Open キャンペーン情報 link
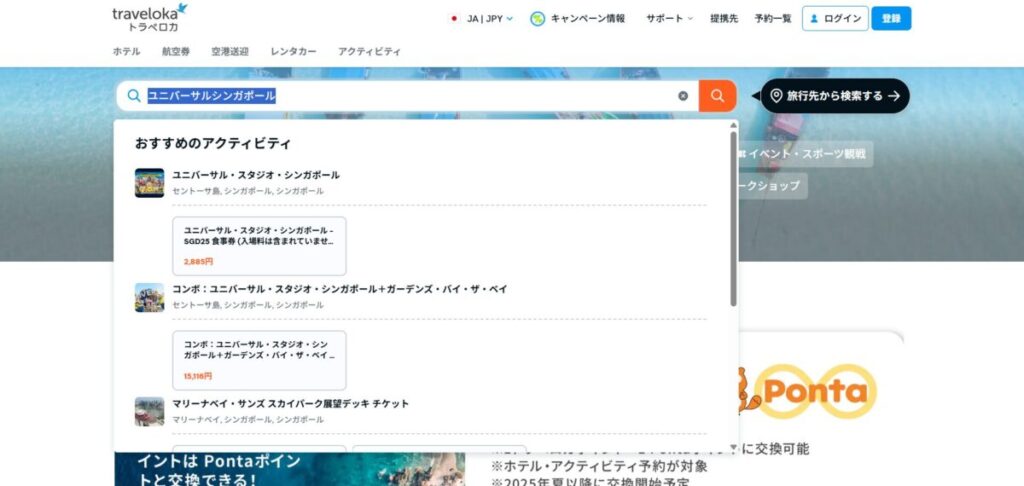The image size is (1024, 486). [x=588, y=18]
